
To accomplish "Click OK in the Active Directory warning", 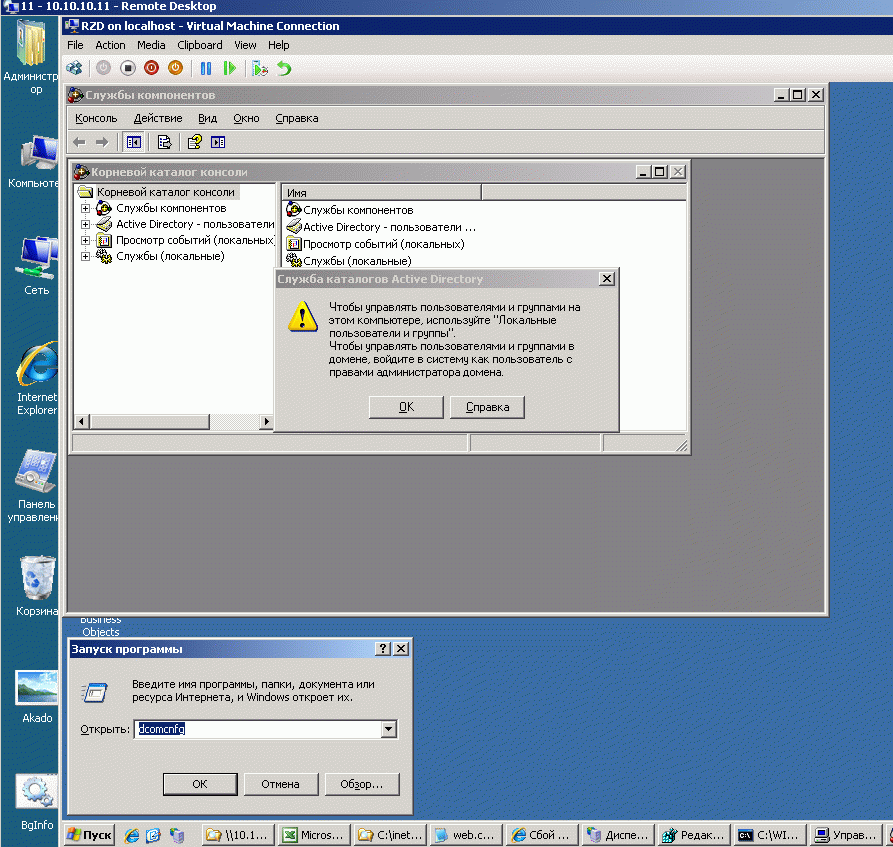I will [x=406, y=407].
